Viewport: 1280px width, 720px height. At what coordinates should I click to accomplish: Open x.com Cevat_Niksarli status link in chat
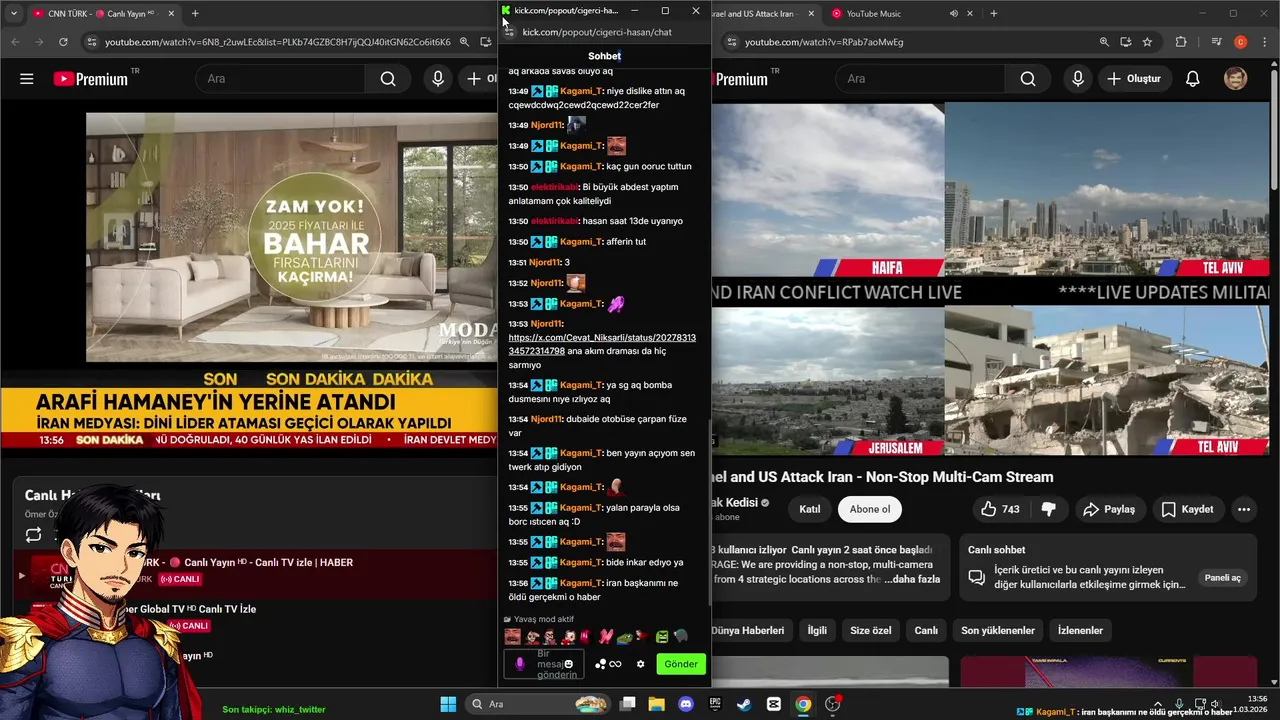coord(602,344)
